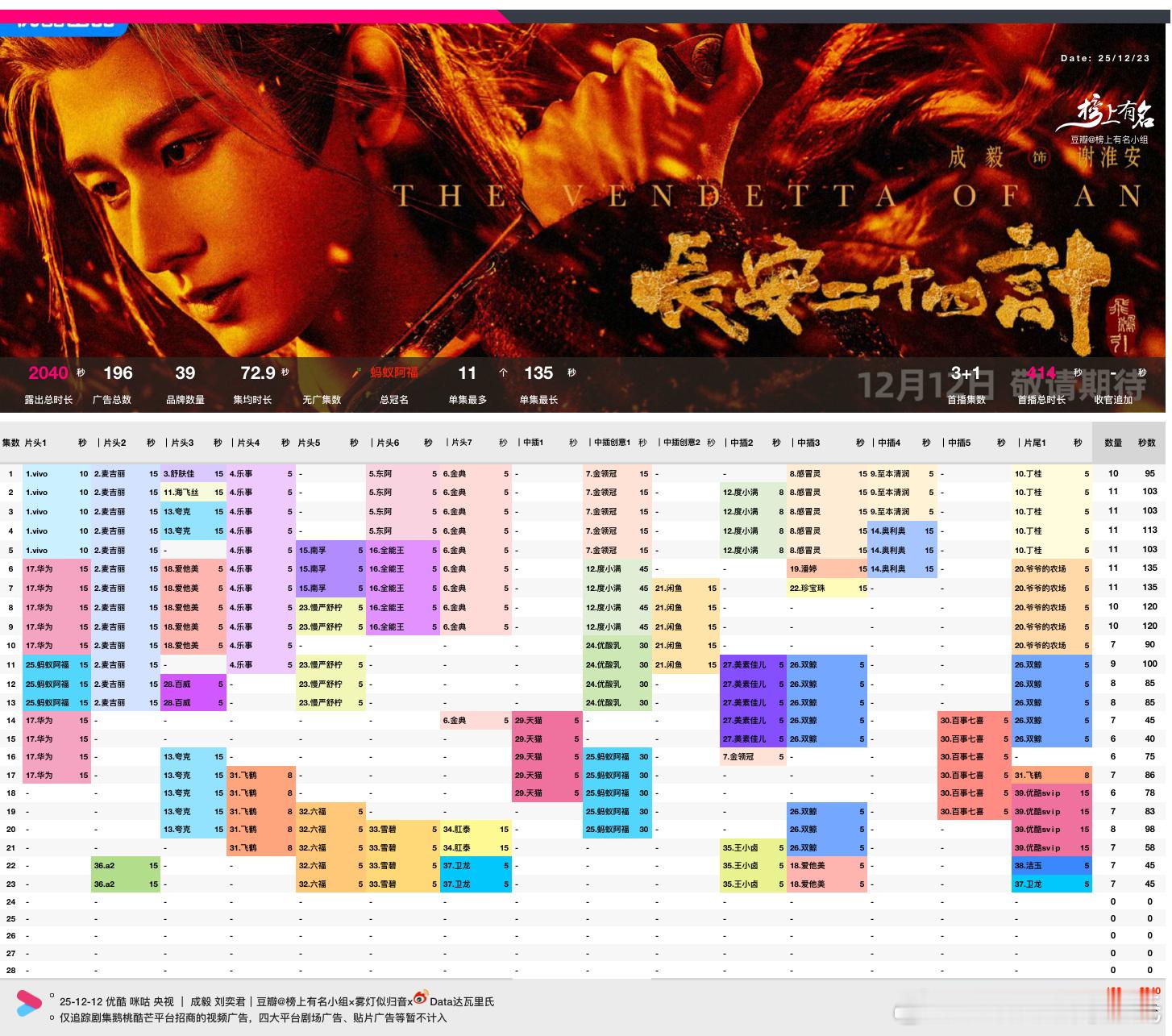The height and width of the screenshot is (1036, 1172).
Task: Select the 数量 column header
Action: tap(1113, 443)
